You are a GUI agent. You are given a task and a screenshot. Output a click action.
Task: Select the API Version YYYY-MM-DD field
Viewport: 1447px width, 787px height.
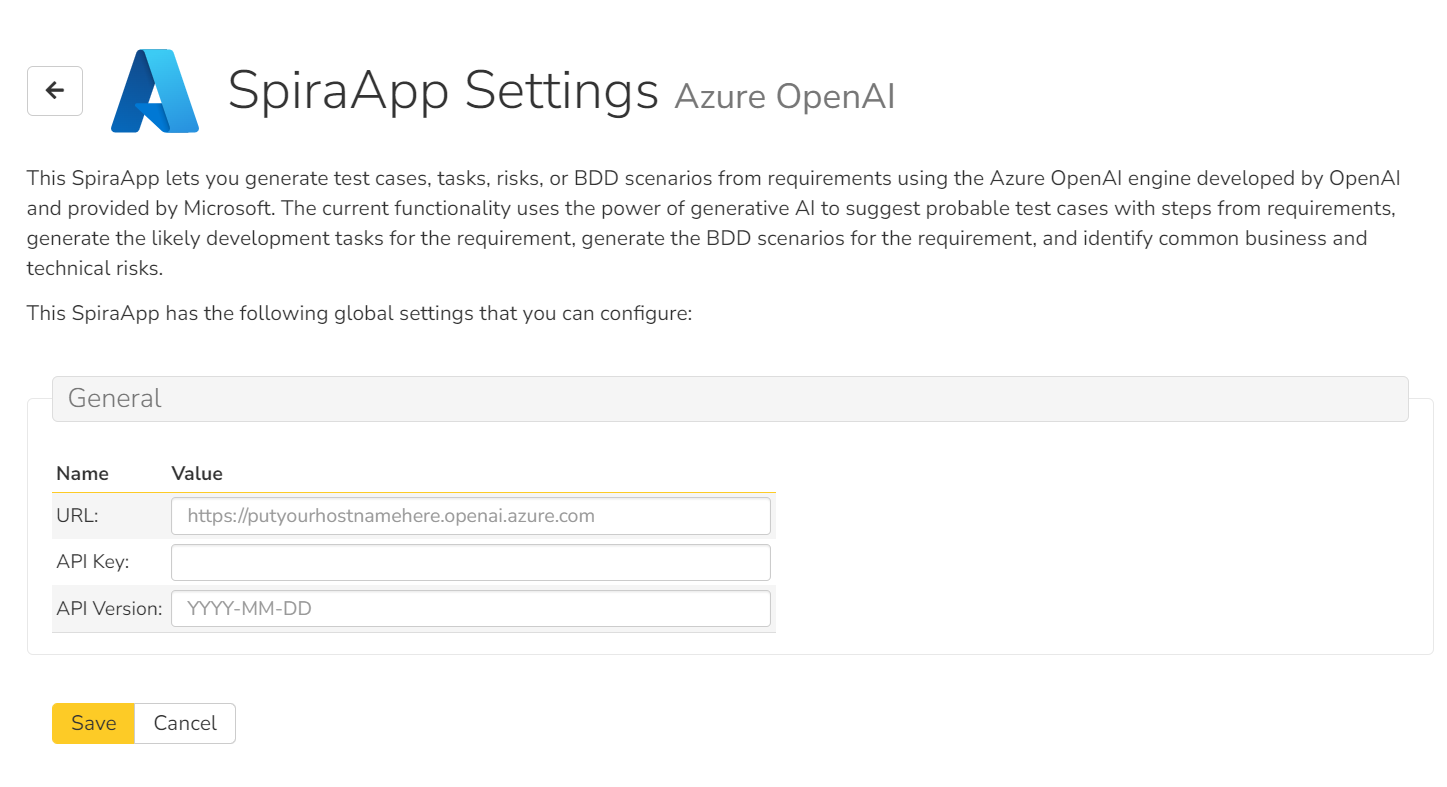click(470, 608)
